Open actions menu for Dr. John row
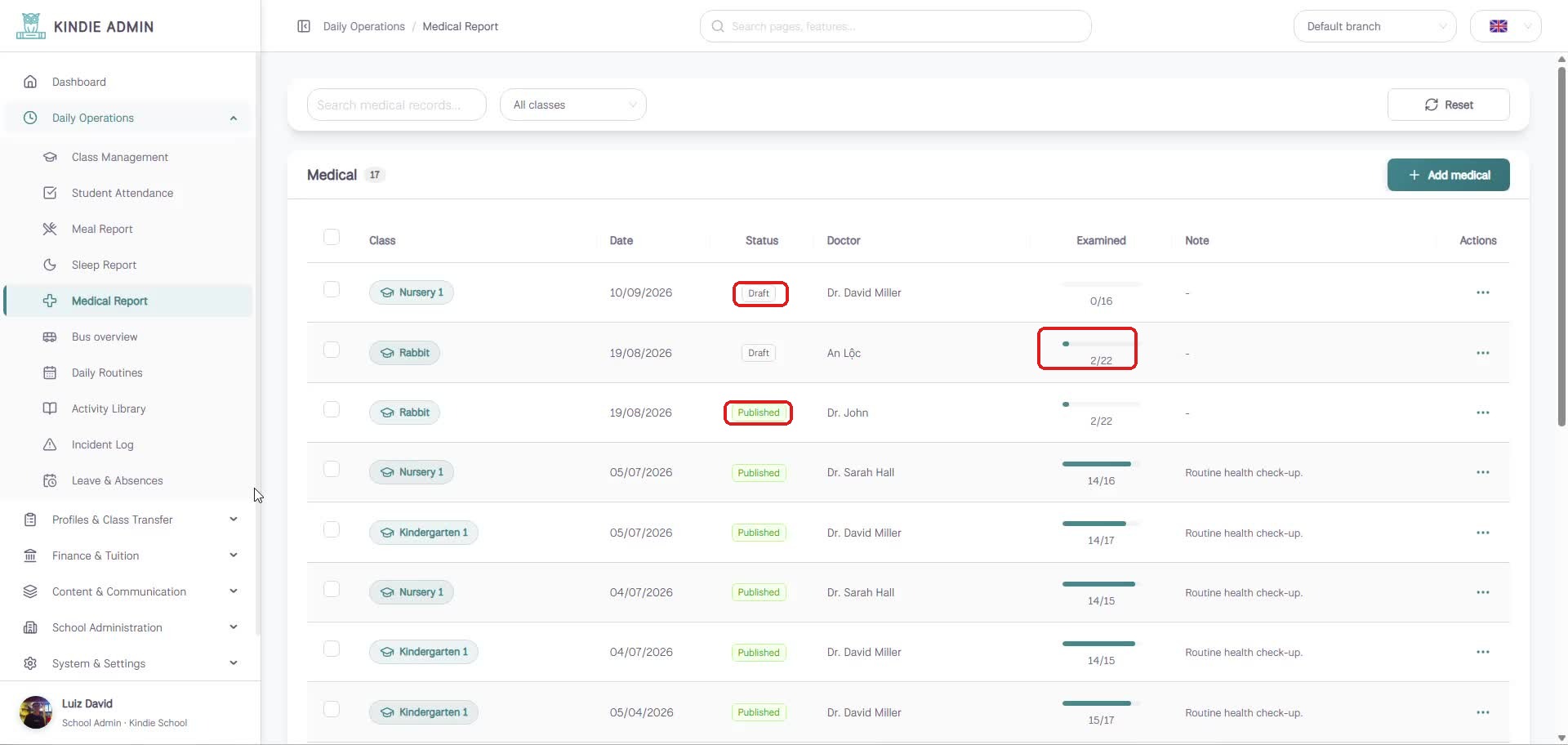This screenshot has height=745, width=1568. click(x=1482, y=413)
